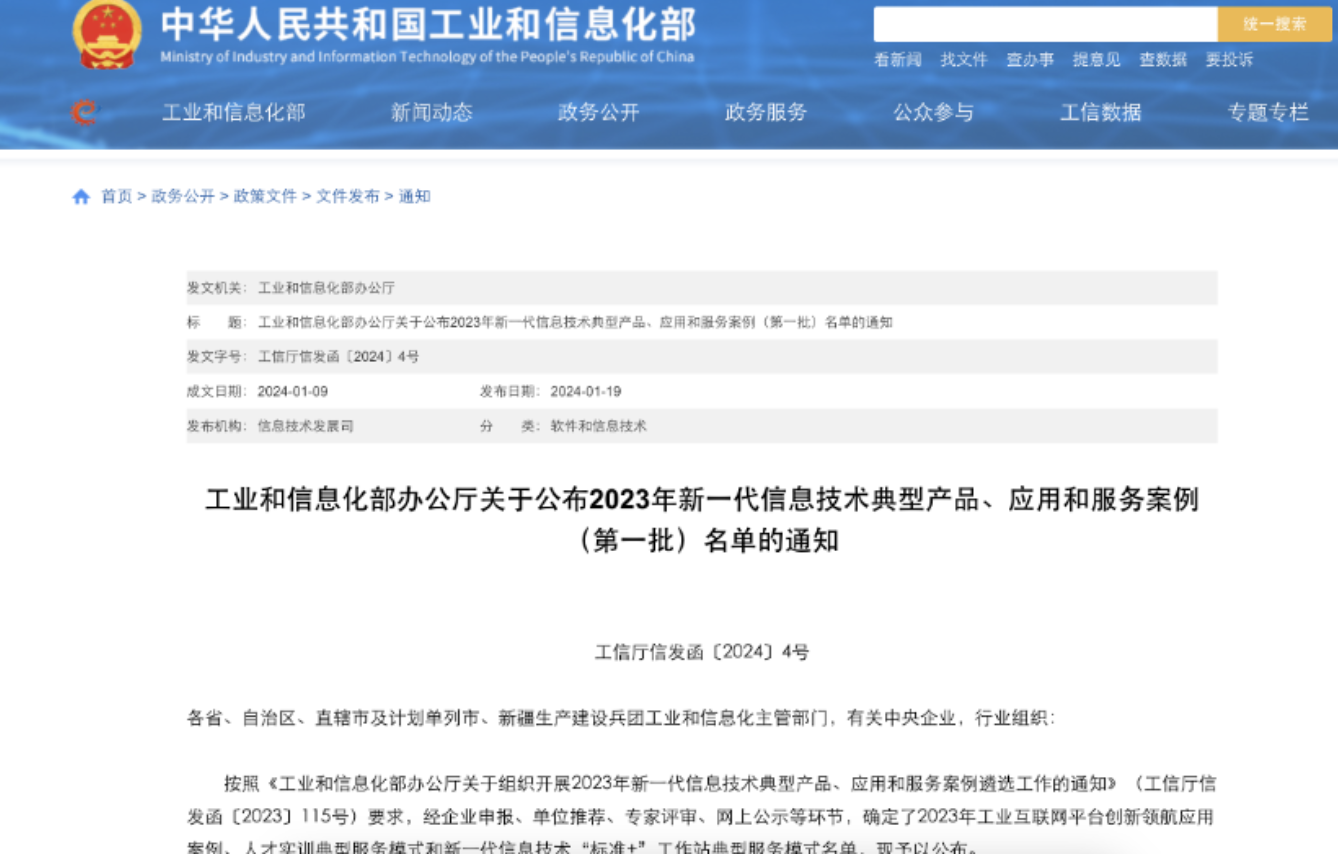Click the 要投诉 quick link
This screenshot has height=858, width=1338.
click(x=1228, y=60)
